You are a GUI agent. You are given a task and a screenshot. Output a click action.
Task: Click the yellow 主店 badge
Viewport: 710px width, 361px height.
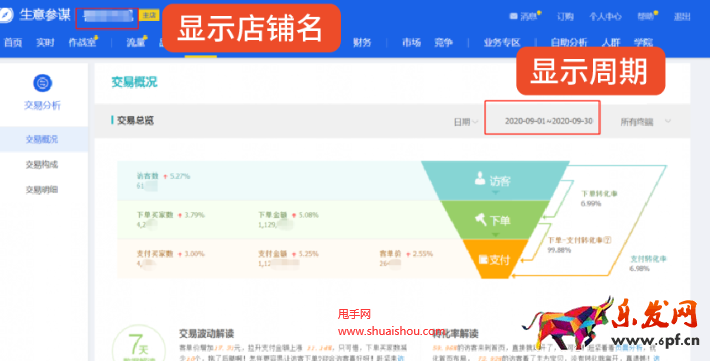point(149,15)
